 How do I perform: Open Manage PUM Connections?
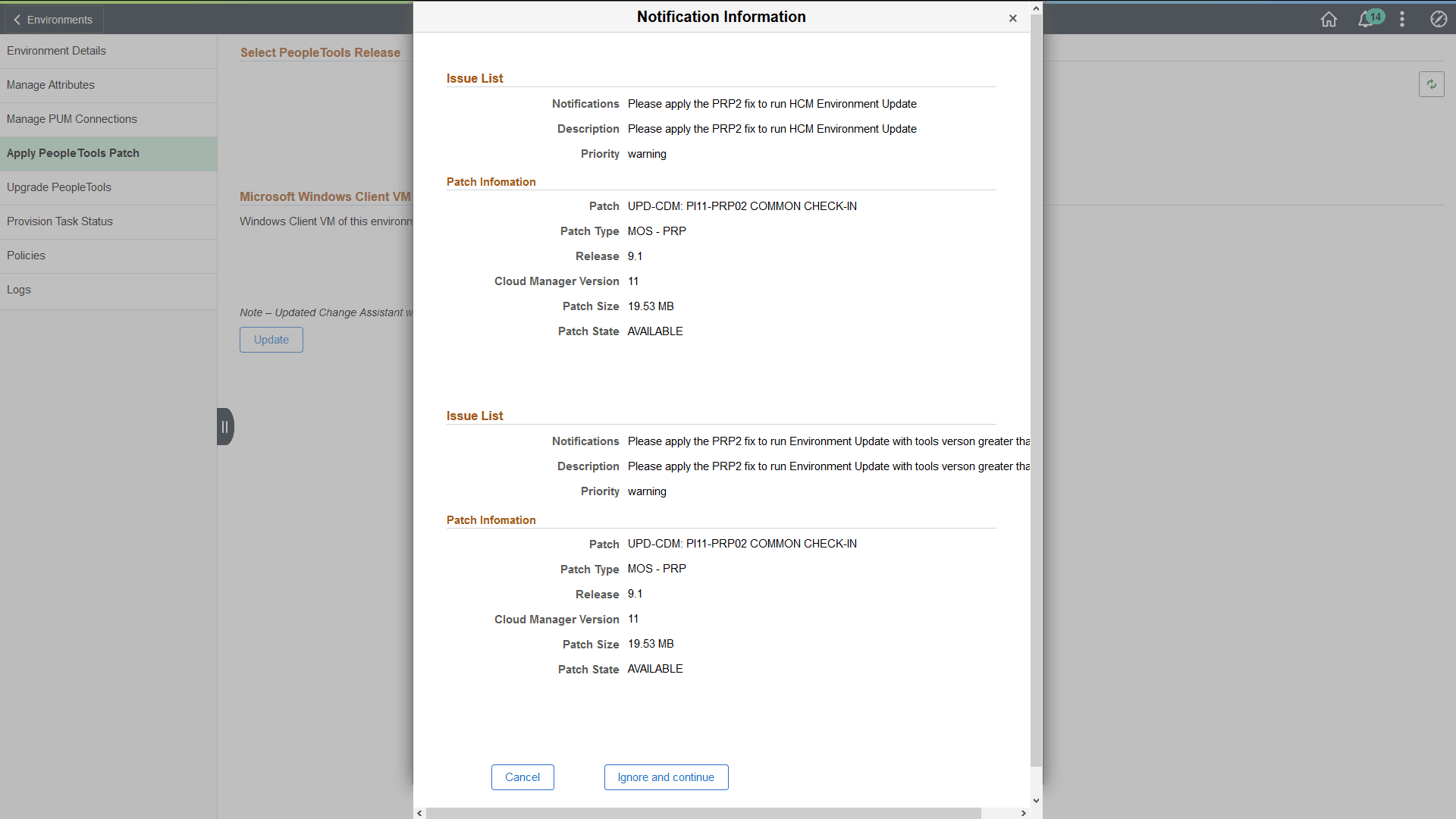[x=72, y=119]
